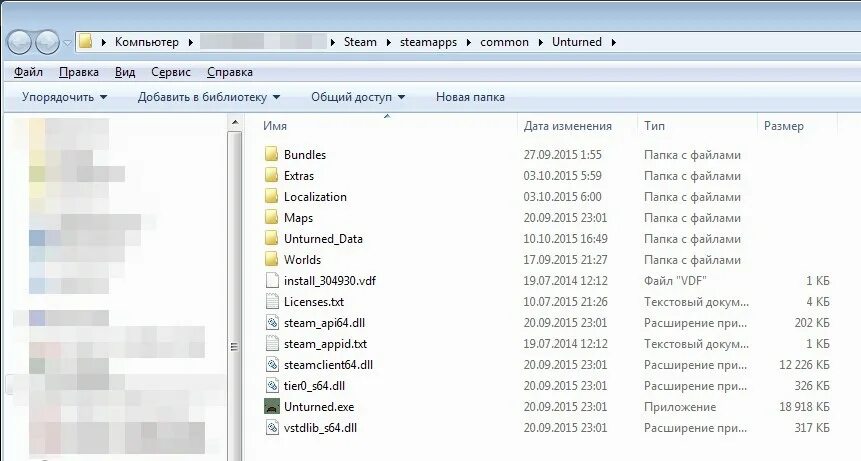Click the install_304930.vdf file icon
Image resolution: width=861 pixels, height=461 pixels.
tap(272, 280)
